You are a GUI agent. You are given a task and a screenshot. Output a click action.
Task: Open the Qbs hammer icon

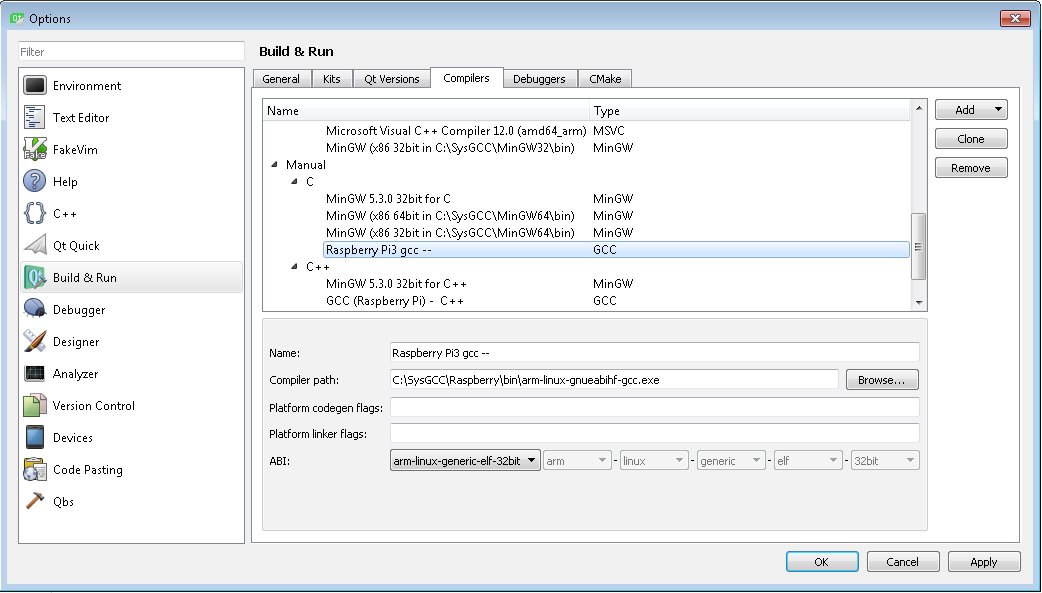point(35,501)
